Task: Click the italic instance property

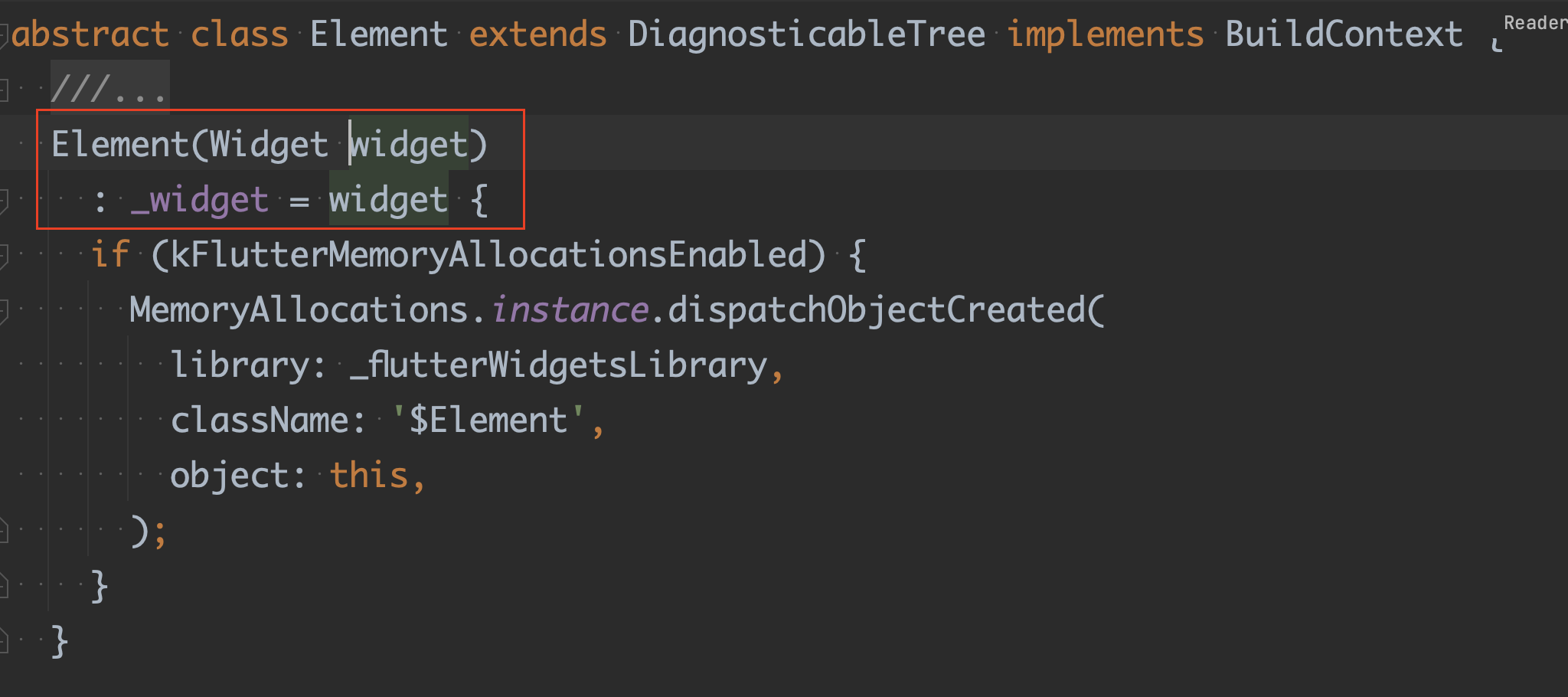Action: (570, 310)
